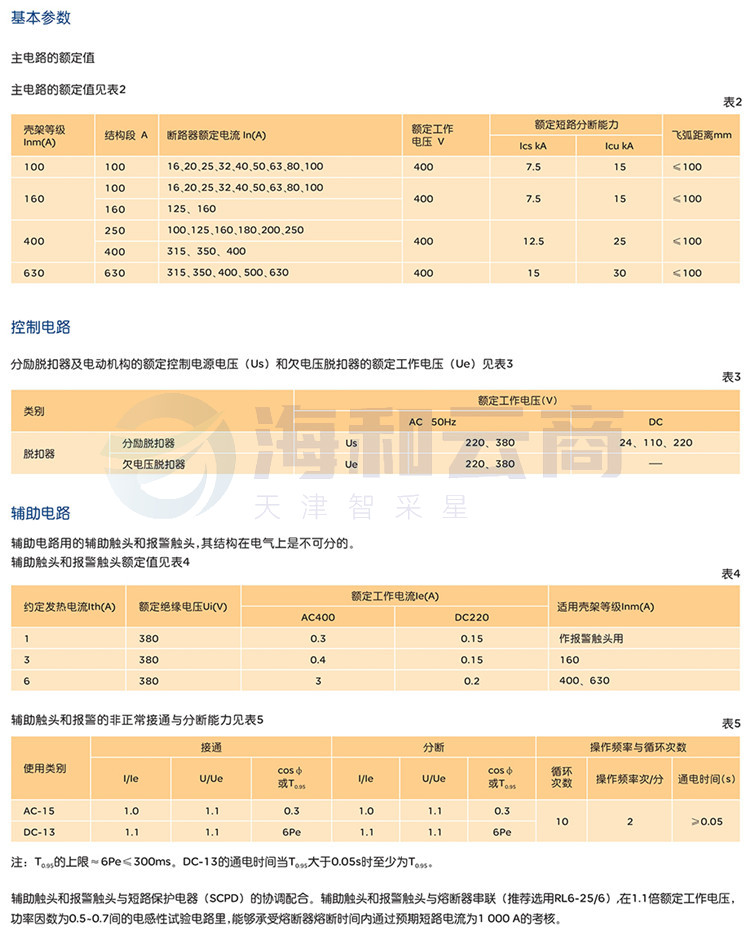Click the 表4 label

pyautogui.click(x=731, y=574)
